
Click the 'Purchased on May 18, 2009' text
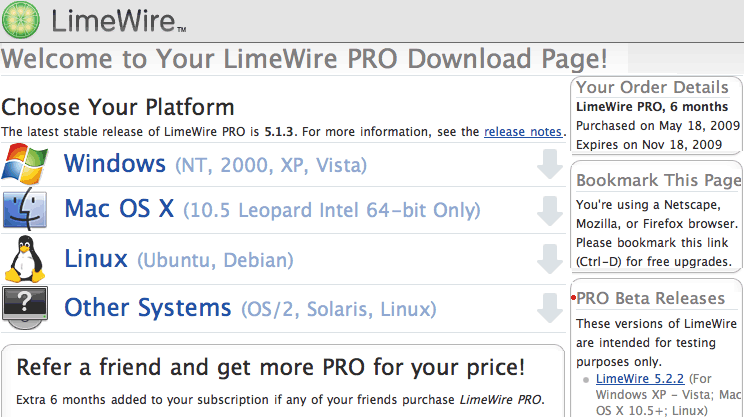(658, 126)
